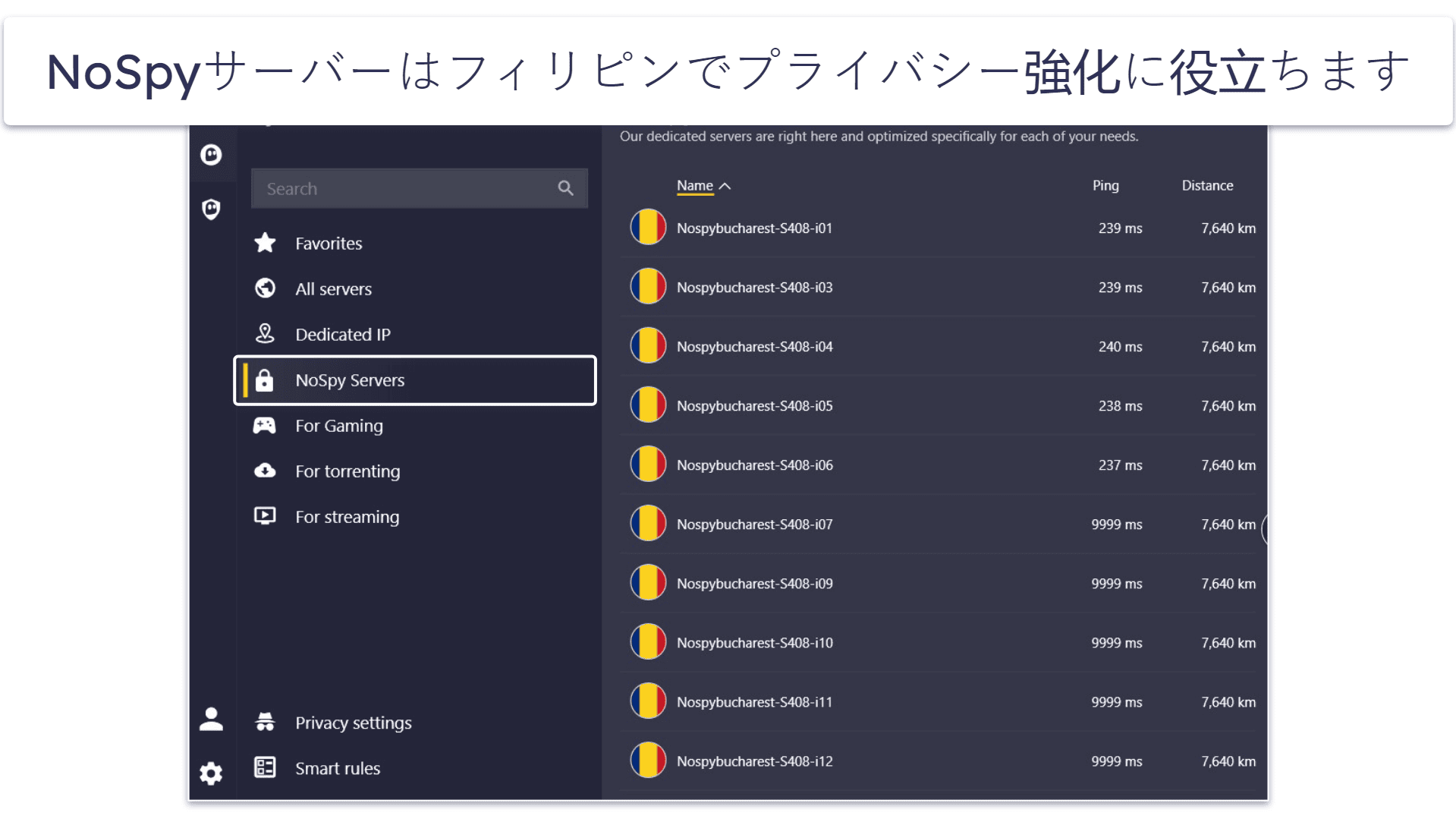
Task: Select server name Nospybucharest-S408-i09
Action: tap(754, 583)
